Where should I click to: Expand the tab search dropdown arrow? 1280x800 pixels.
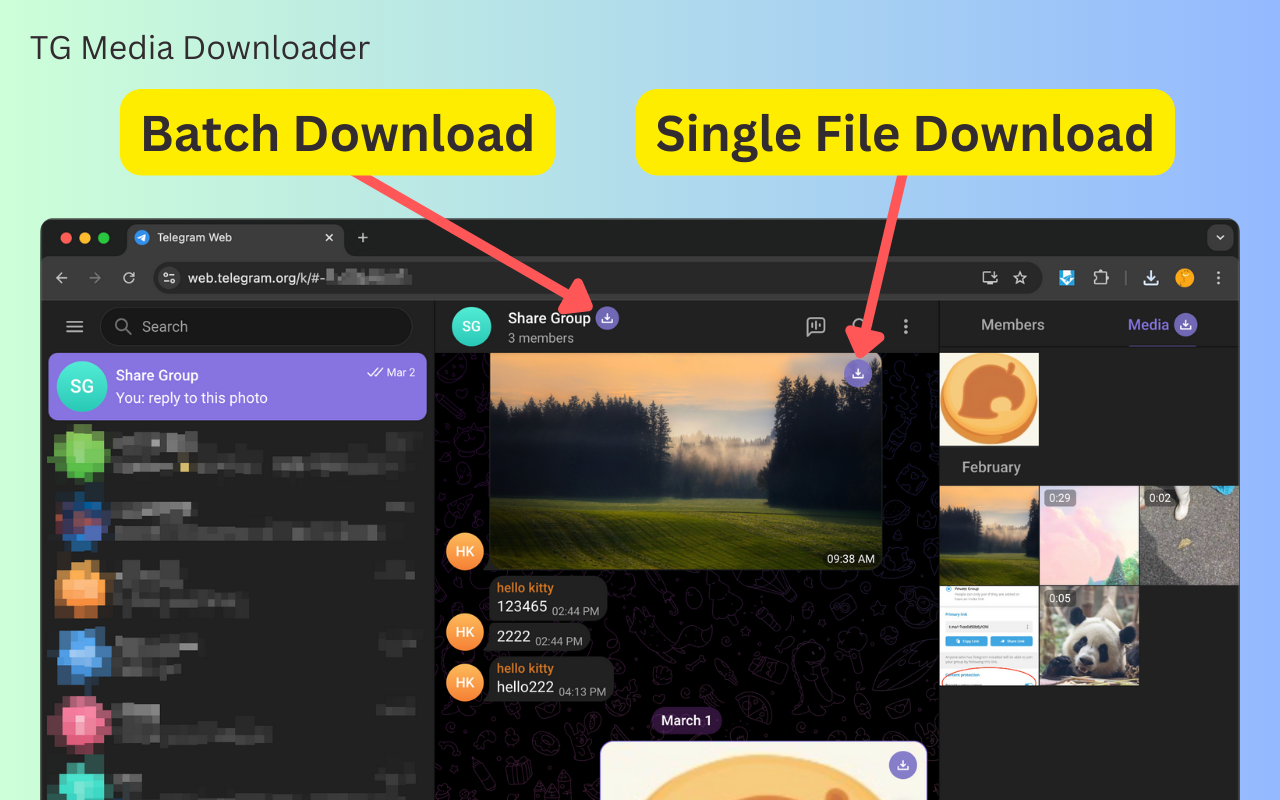1219,238
